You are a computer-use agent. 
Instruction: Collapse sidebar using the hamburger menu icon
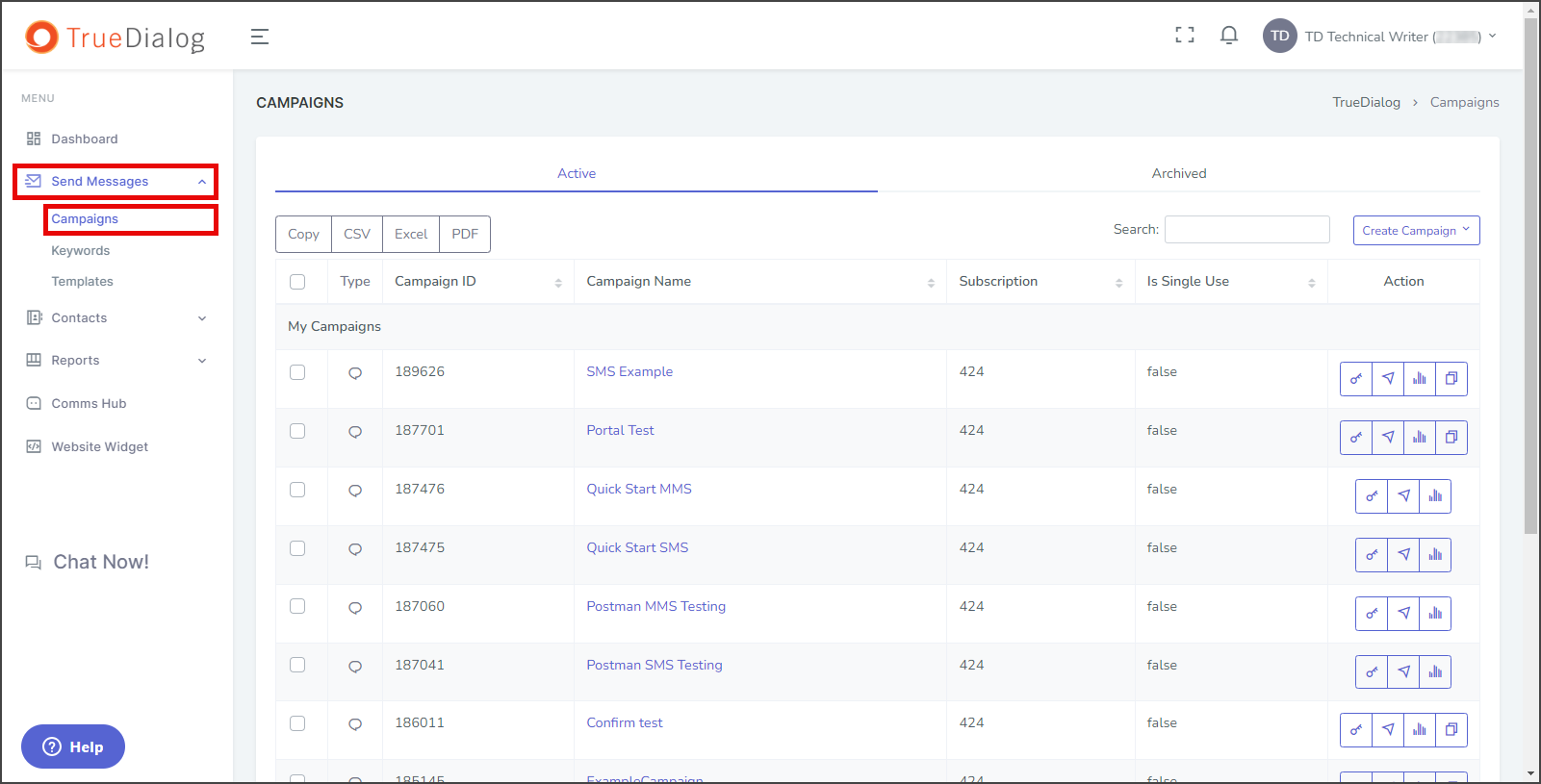tap(260, 37)
